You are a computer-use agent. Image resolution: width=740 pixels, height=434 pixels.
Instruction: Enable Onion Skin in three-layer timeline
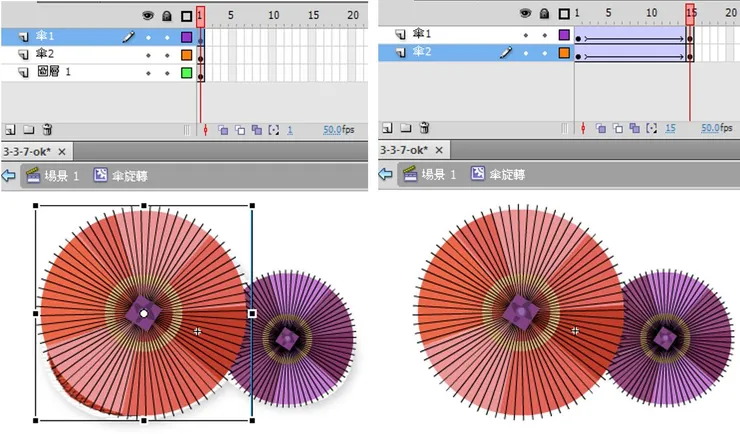(x=223, y=130)
